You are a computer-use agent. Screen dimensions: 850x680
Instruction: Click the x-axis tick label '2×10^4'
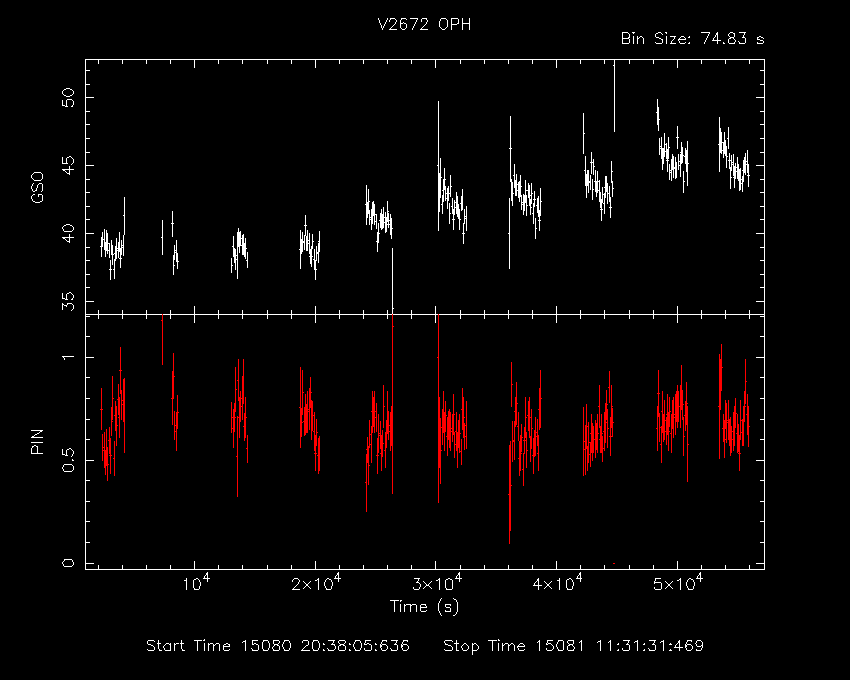point(316,583)
